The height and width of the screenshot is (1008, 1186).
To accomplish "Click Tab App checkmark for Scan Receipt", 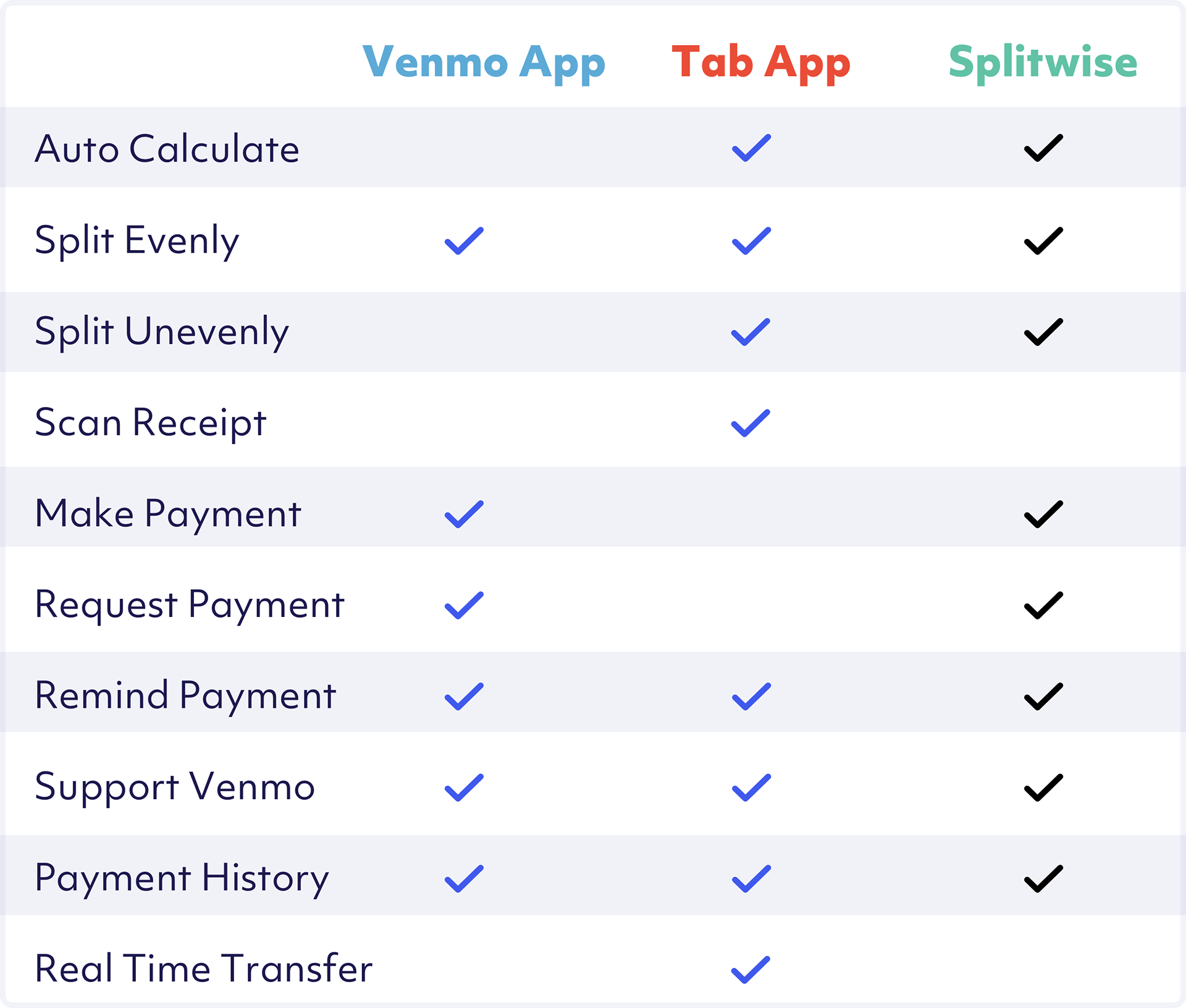I will point(751,423).
